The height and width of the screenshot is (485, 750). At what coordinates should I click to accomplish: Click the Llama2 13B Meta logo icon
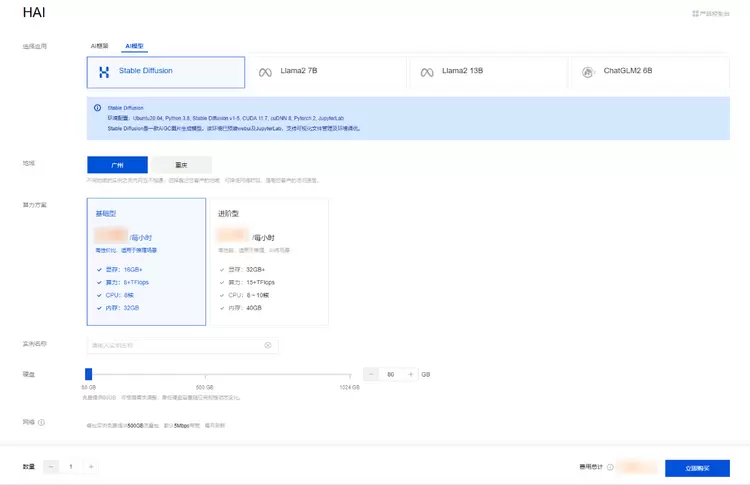click(427, 72)
